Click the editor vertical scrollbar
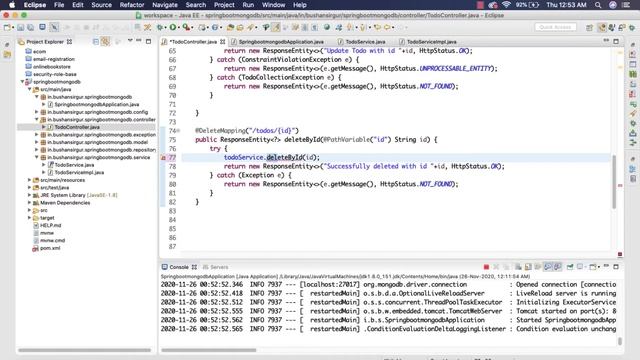640x360 pixels. click(x=614, y=182)
